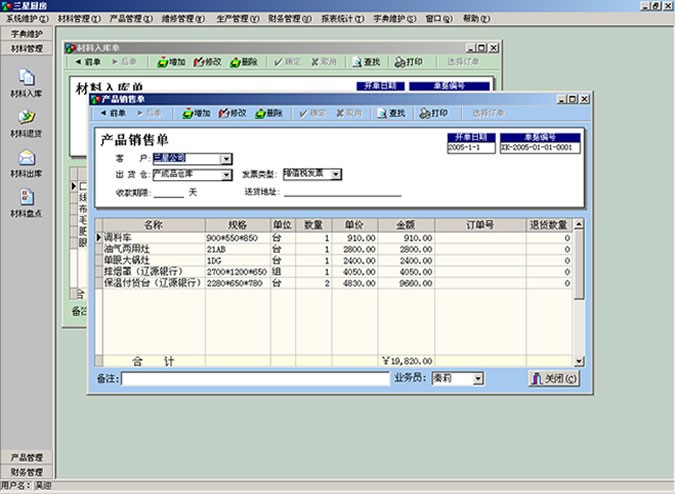Open the 产品管理 menu in menu bar
The image size is (675, 494).
click(128, 19)
